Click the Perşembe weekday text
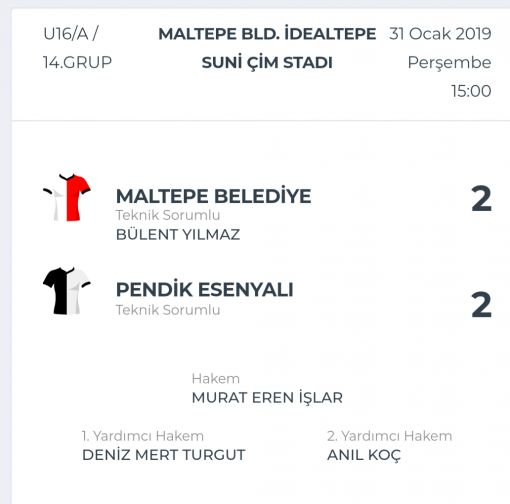510x504 pixels. [450, 63]
